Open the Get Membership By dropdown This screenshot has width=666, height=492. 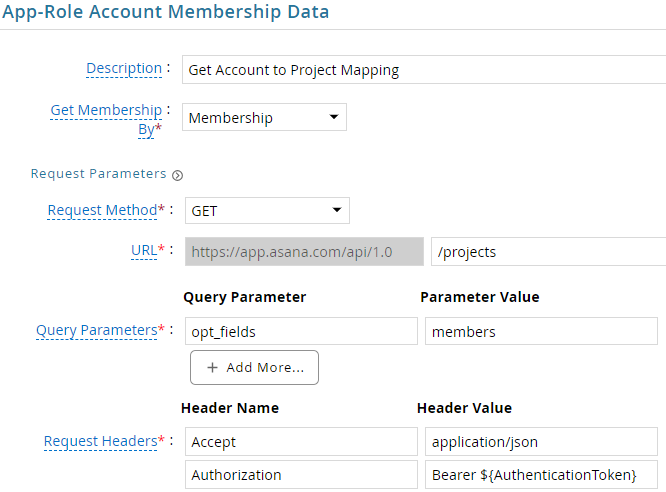click(264, 117)
